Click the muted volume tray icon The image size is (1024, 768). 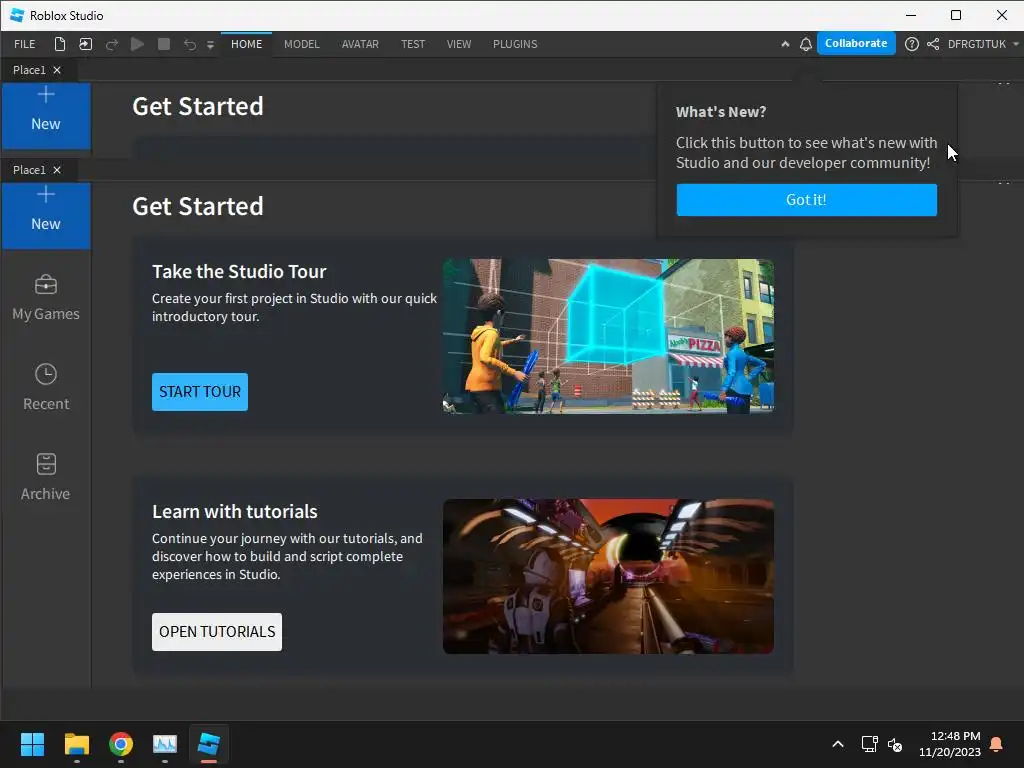point(895,744)
